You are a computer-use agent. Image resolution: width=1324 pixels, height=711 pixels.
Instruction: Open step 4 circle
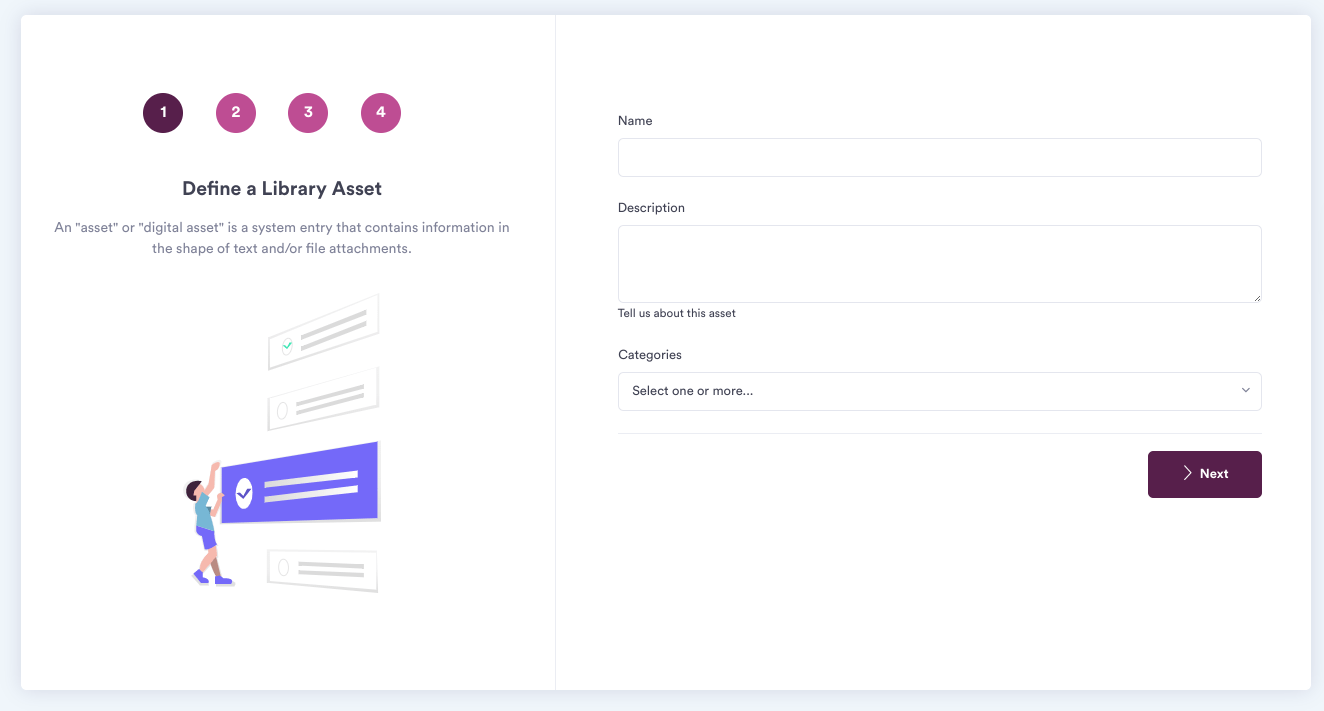tap(381, 113)
